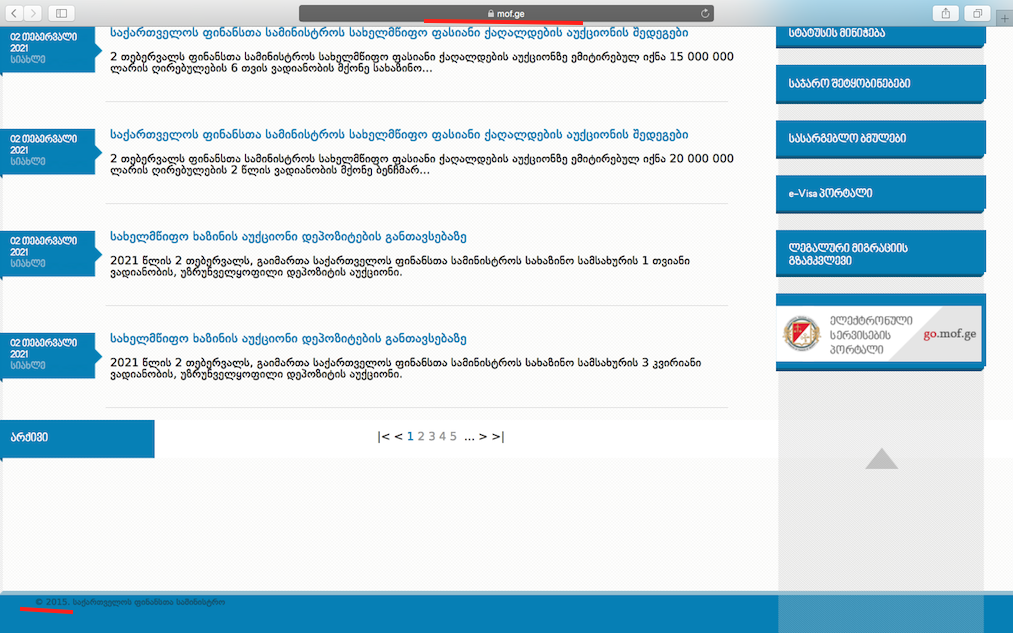Click Safari's back navigation arrow
Viewport: 1013px width, 633px height.
point(15,13)
